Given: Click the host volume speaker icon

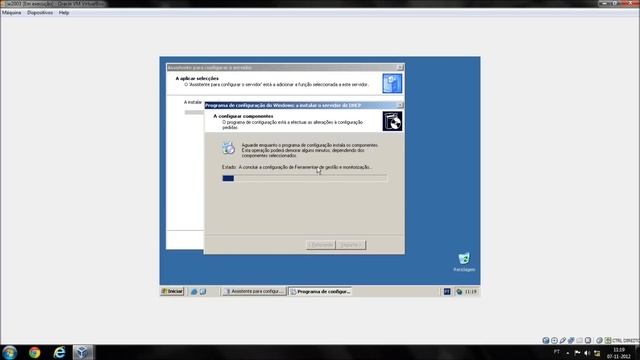Looking at the screenshot, I should point(587,353).
